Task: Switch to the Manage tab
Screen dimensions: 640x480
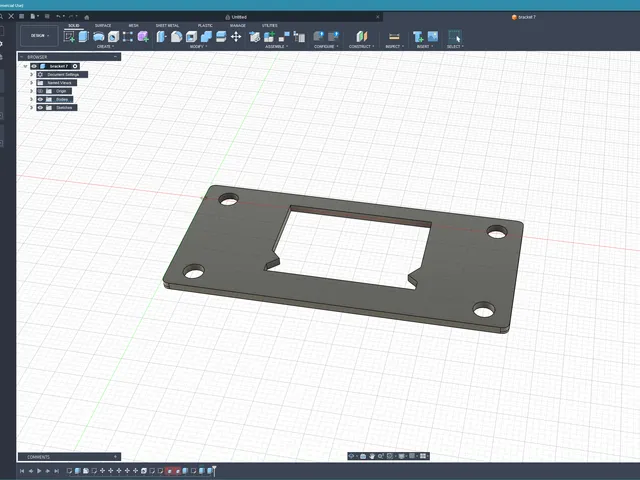Action: (x=238, y=26)
